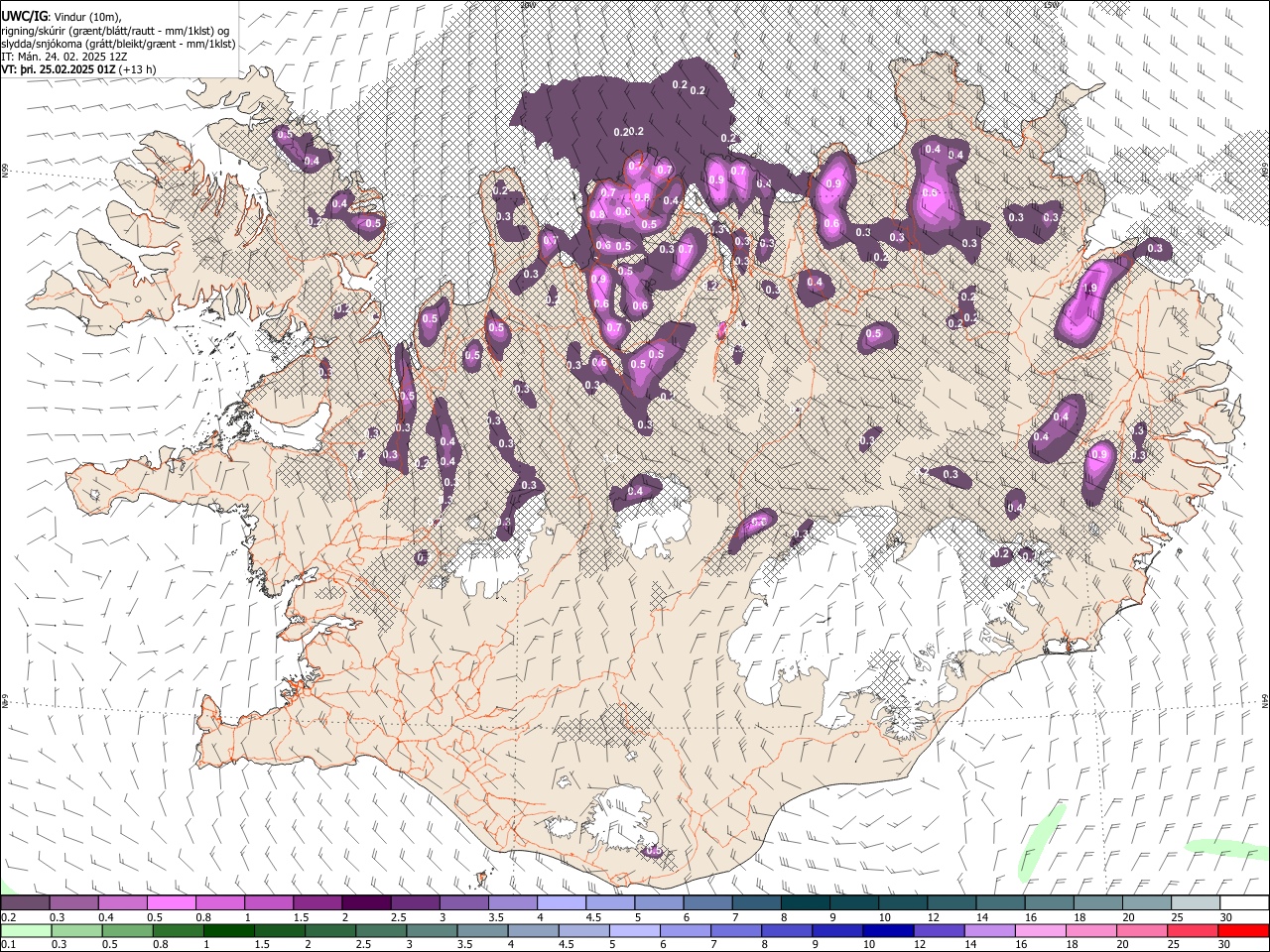Image resolution: width=1270 pixels, height=952 pixels.
Task: Click the '0.1' label under lower legend
Action: (x=8, y=944)
